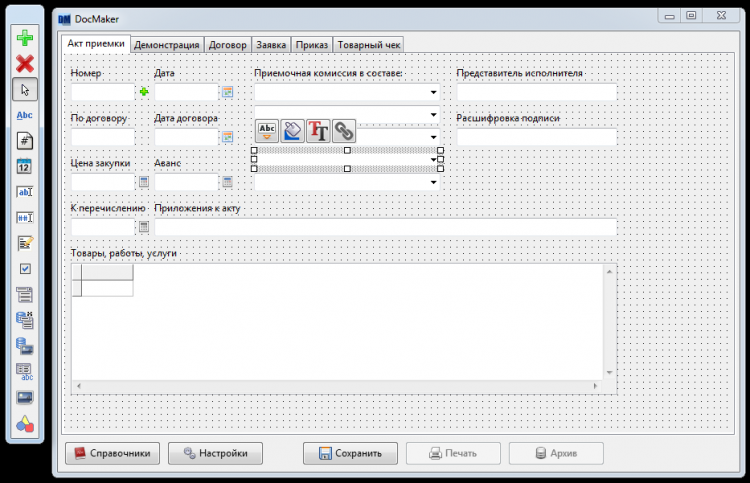750x483 pixels.
Task: Click the Дата input field
Action: pyautogui.click(x=187, y=92)
